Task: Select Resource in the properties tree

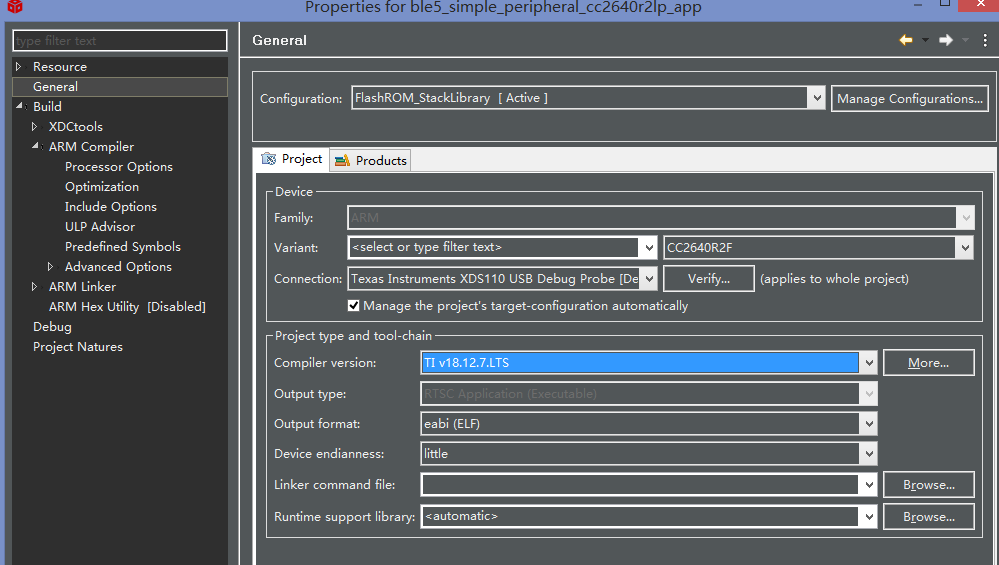Action: 60,66
